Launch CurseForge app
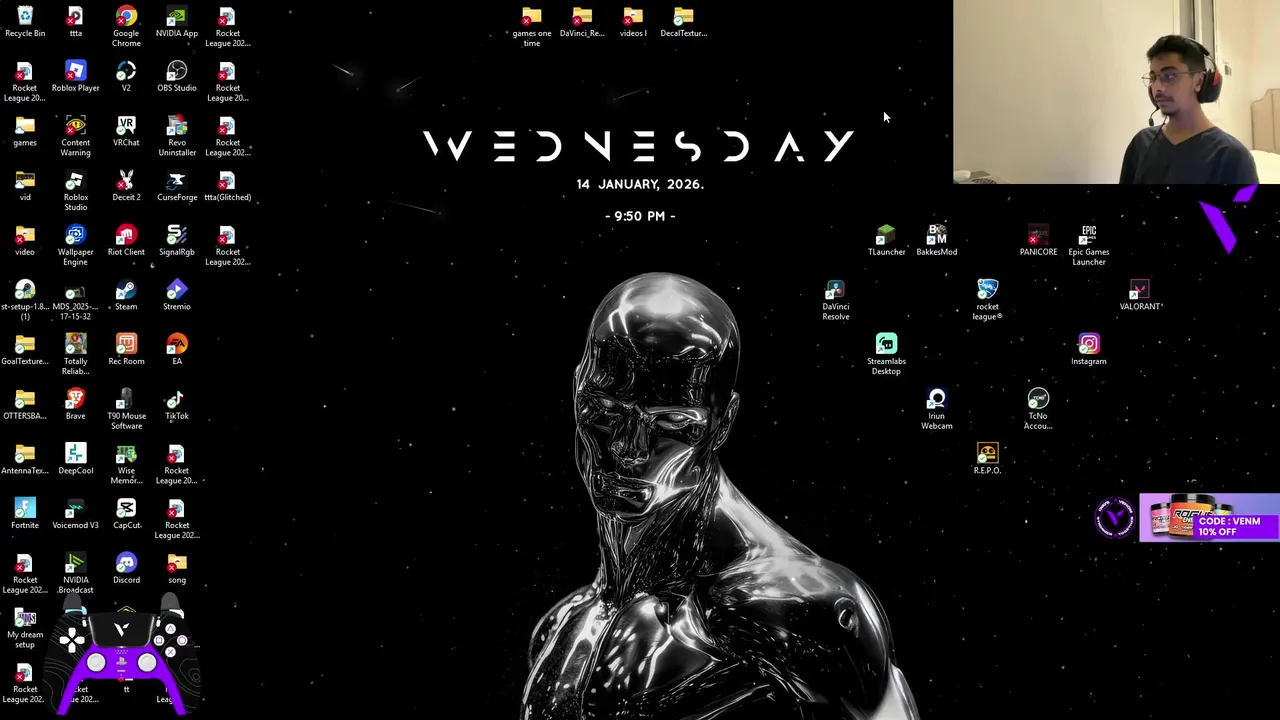This screenshot has height=720, width=1280. [x=177, y=186]
